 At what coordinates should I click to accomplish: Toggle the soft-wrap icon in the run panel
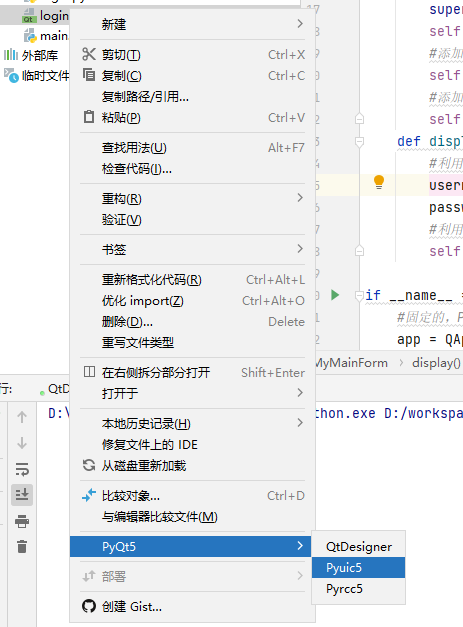click(x=22, y=469)
